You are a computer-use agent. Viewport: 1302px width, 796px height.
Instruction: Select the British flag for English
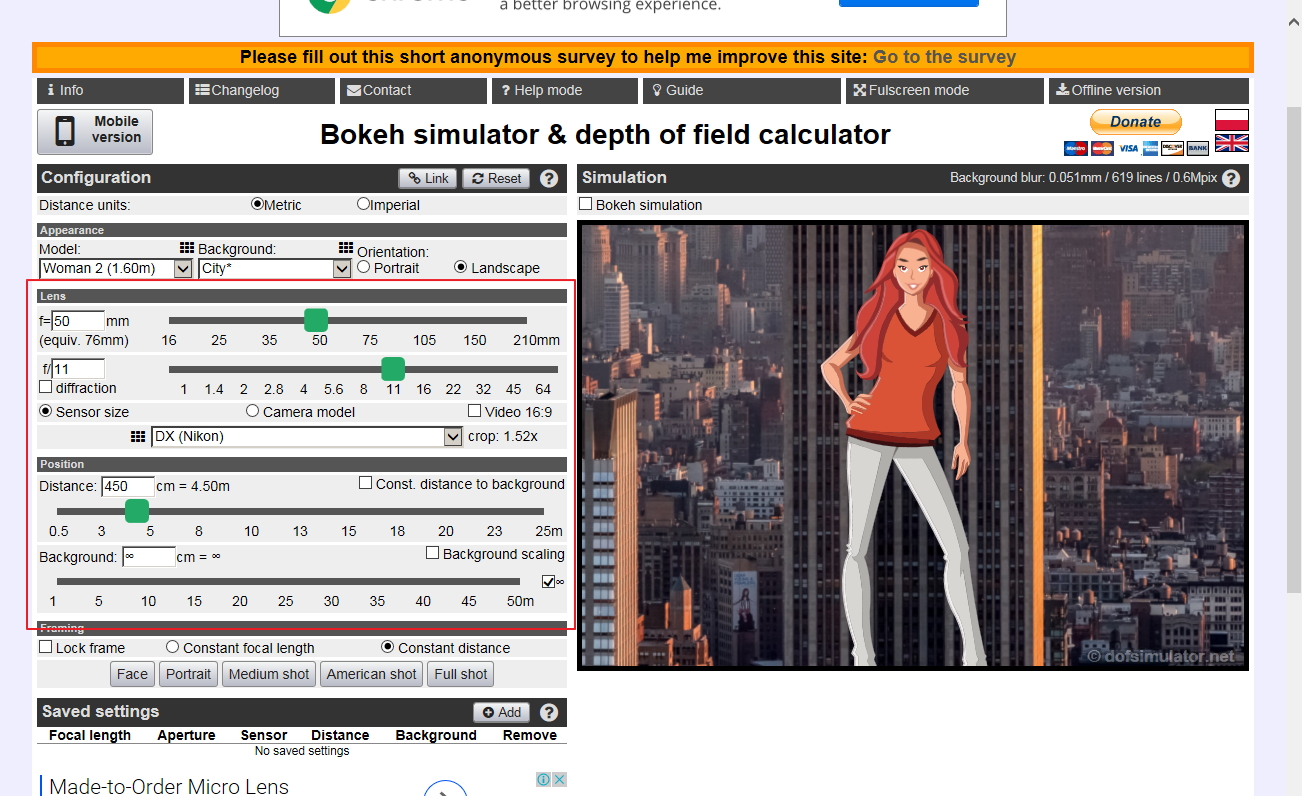click(x=1231, y=143)
